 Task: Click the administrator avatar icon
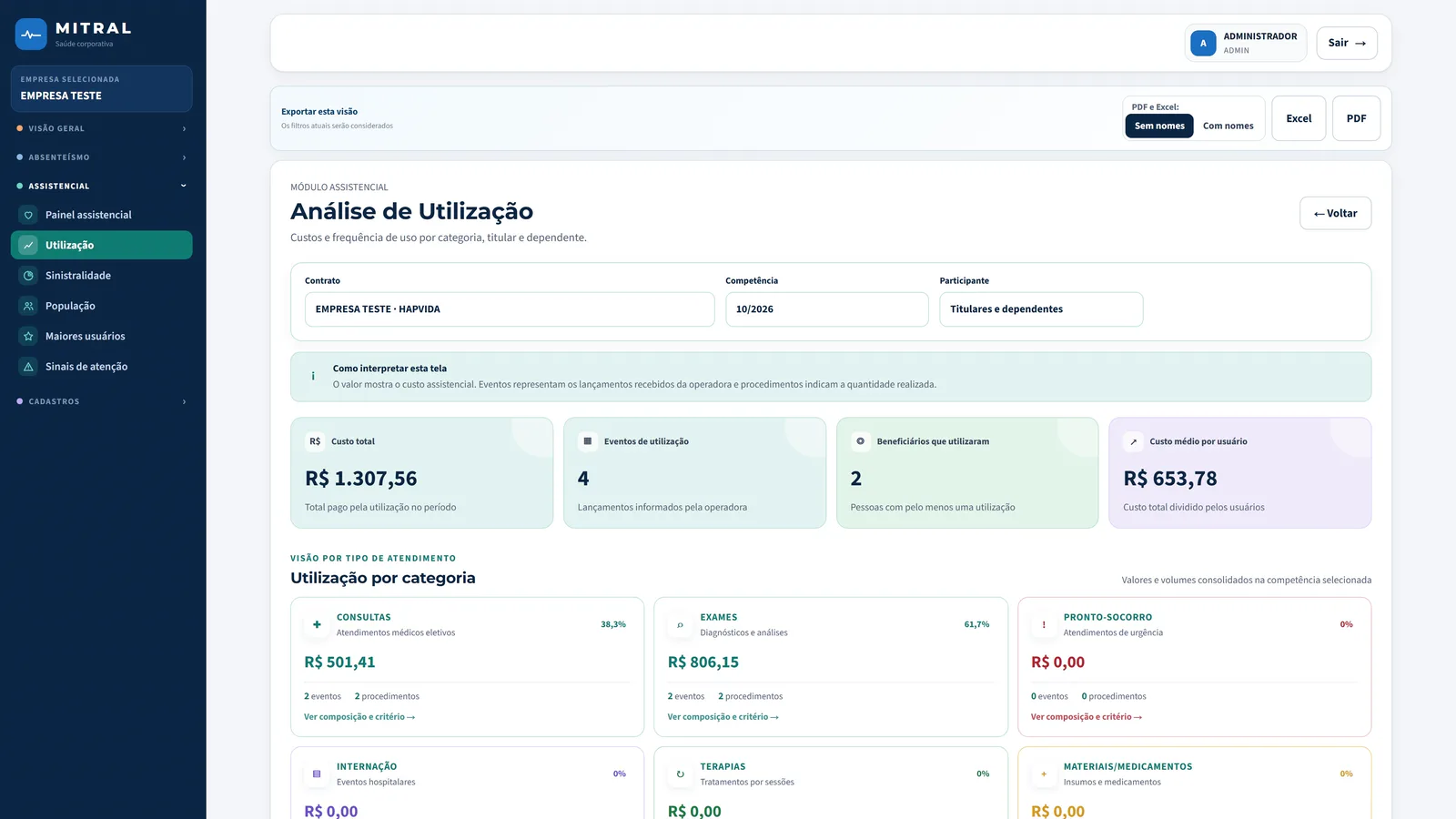[1203, 43]
